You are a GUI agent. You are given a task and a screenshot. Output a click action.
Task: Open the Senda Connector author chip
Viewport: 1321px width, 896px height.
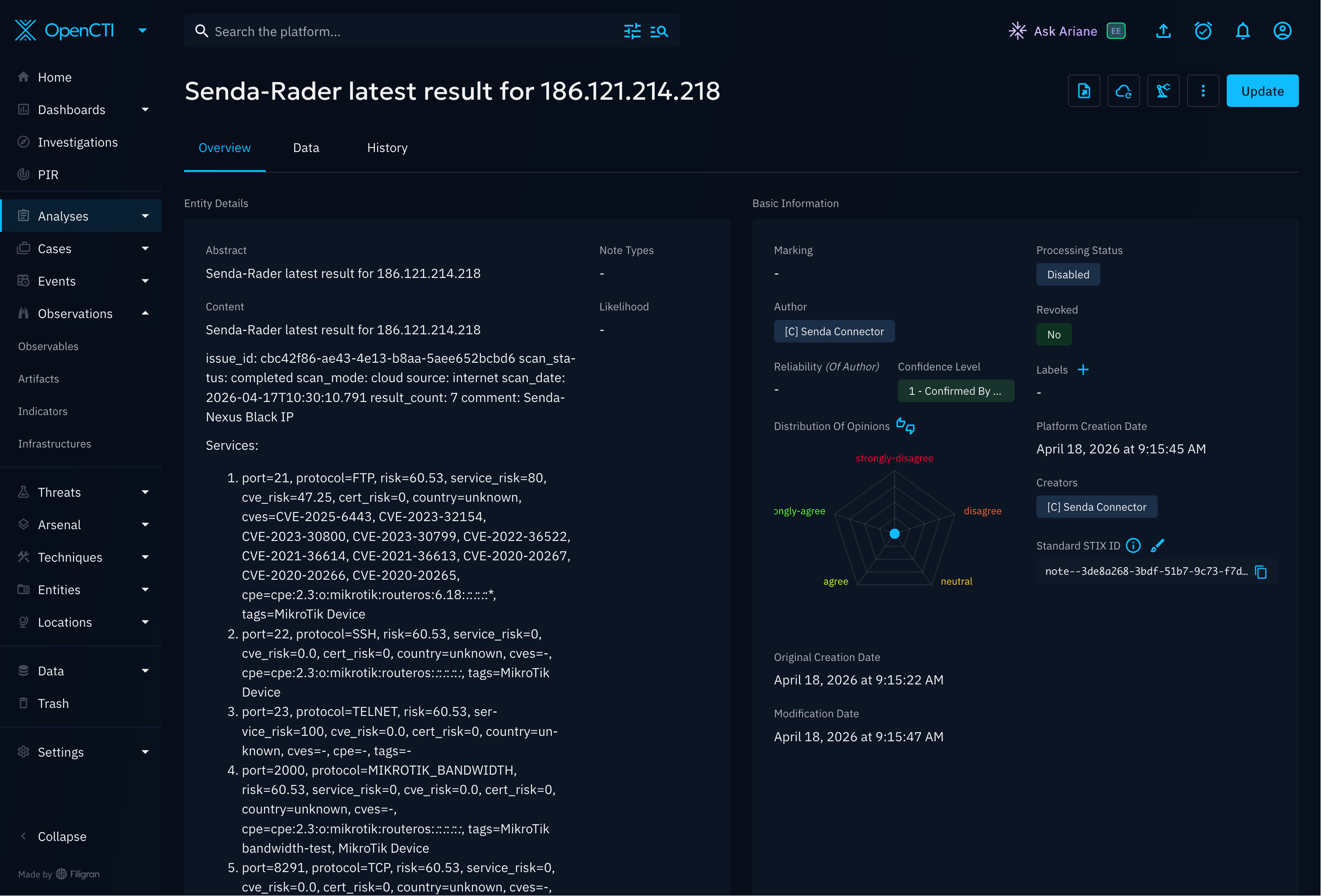click(x=834, y=332)
